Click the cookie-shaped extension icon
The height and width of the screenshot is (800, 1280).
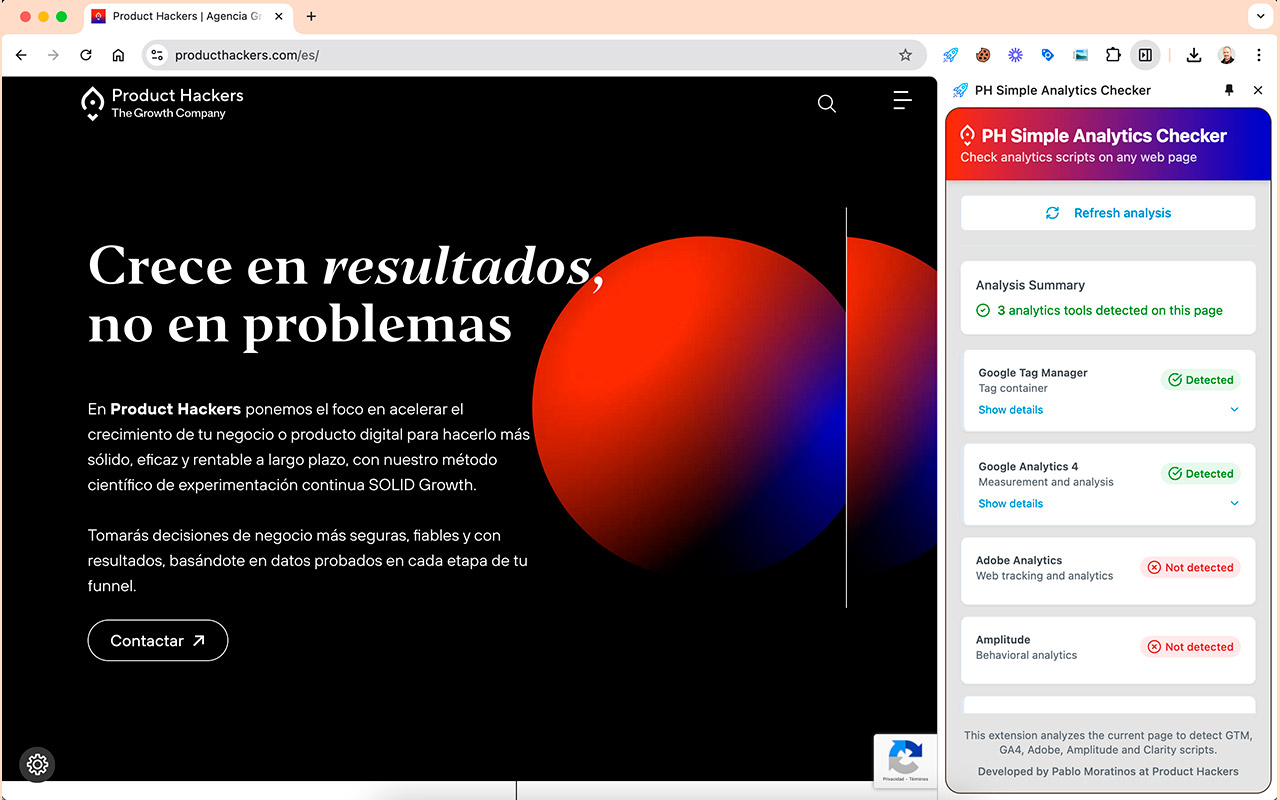point(982,55)
